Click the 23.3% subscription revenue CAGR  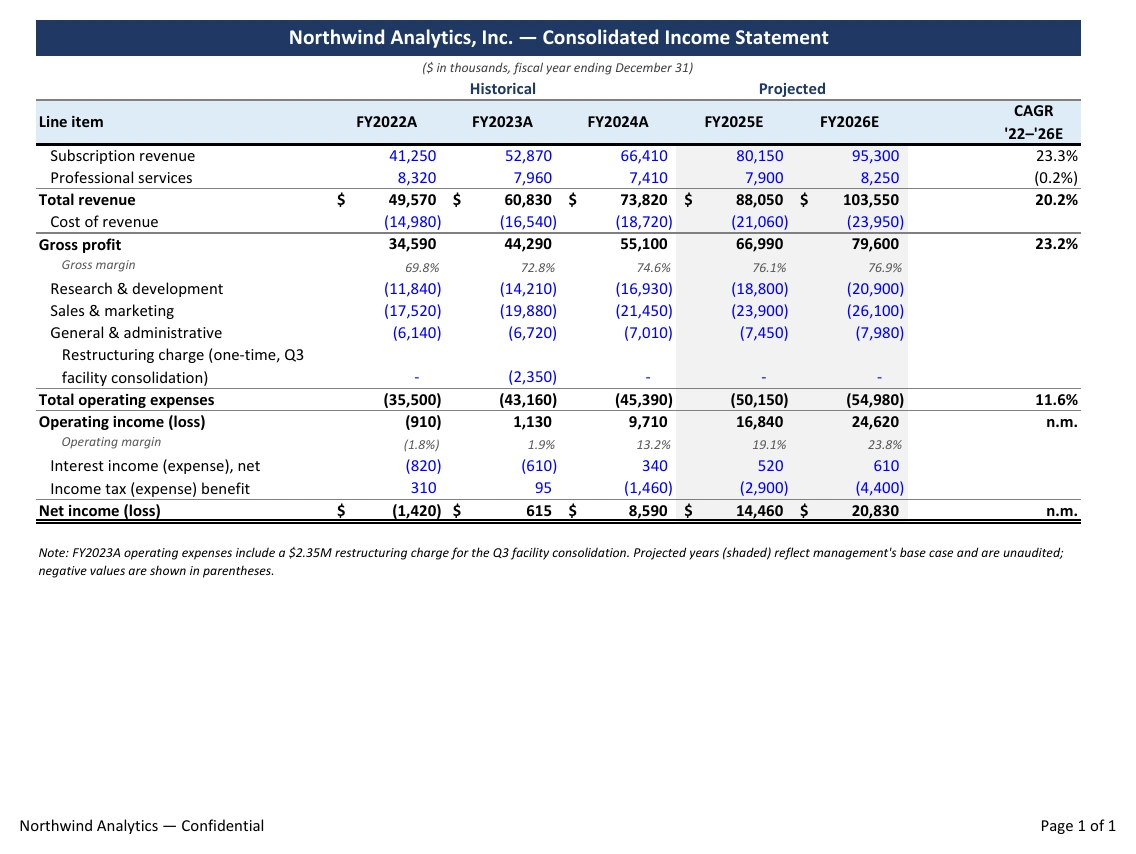coord(1056,156)
